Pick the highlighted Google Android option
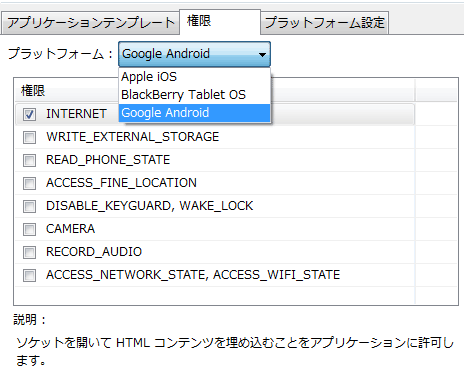The width and height of the screenshot is (464, 376). point(194,113)
